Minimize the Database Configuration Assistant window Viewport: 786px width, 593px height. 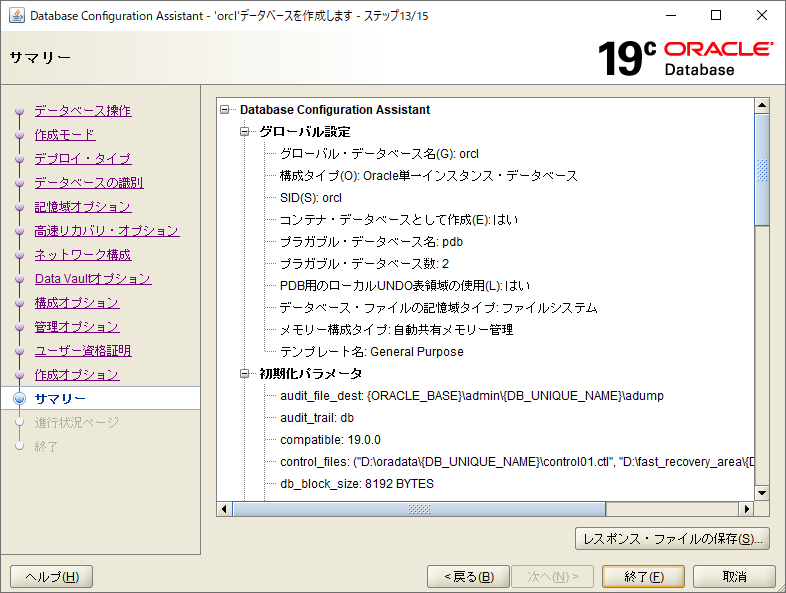[671, 16]
